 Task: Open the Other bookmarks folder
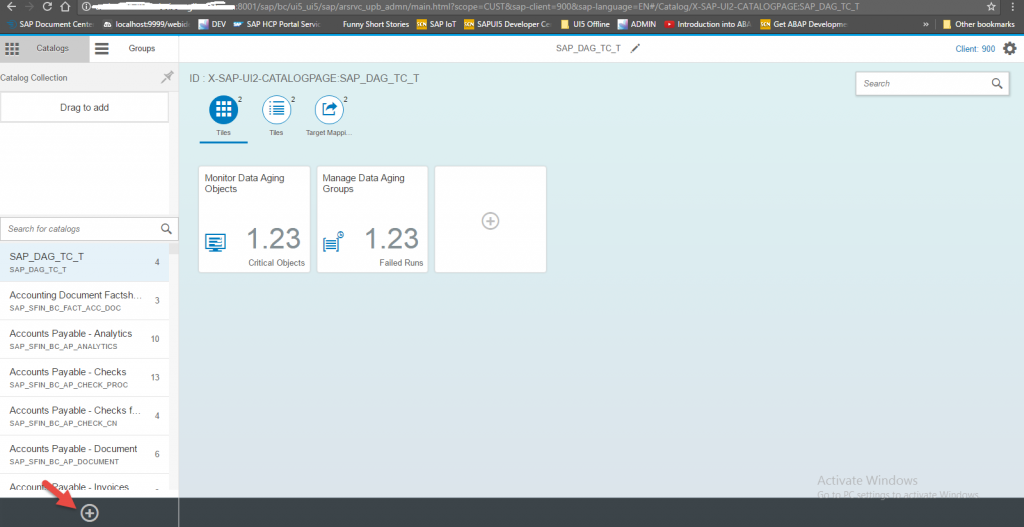pyautogui.click(x=978, y=24)
